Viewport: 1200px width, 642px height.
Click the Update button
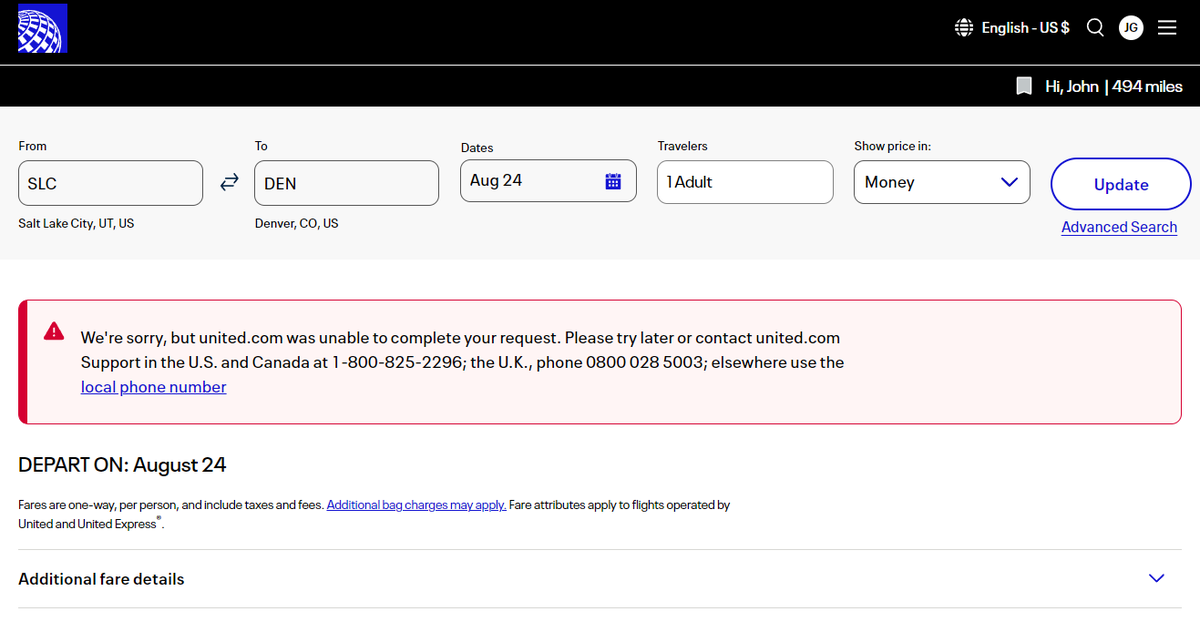[x=1121, y=184]
